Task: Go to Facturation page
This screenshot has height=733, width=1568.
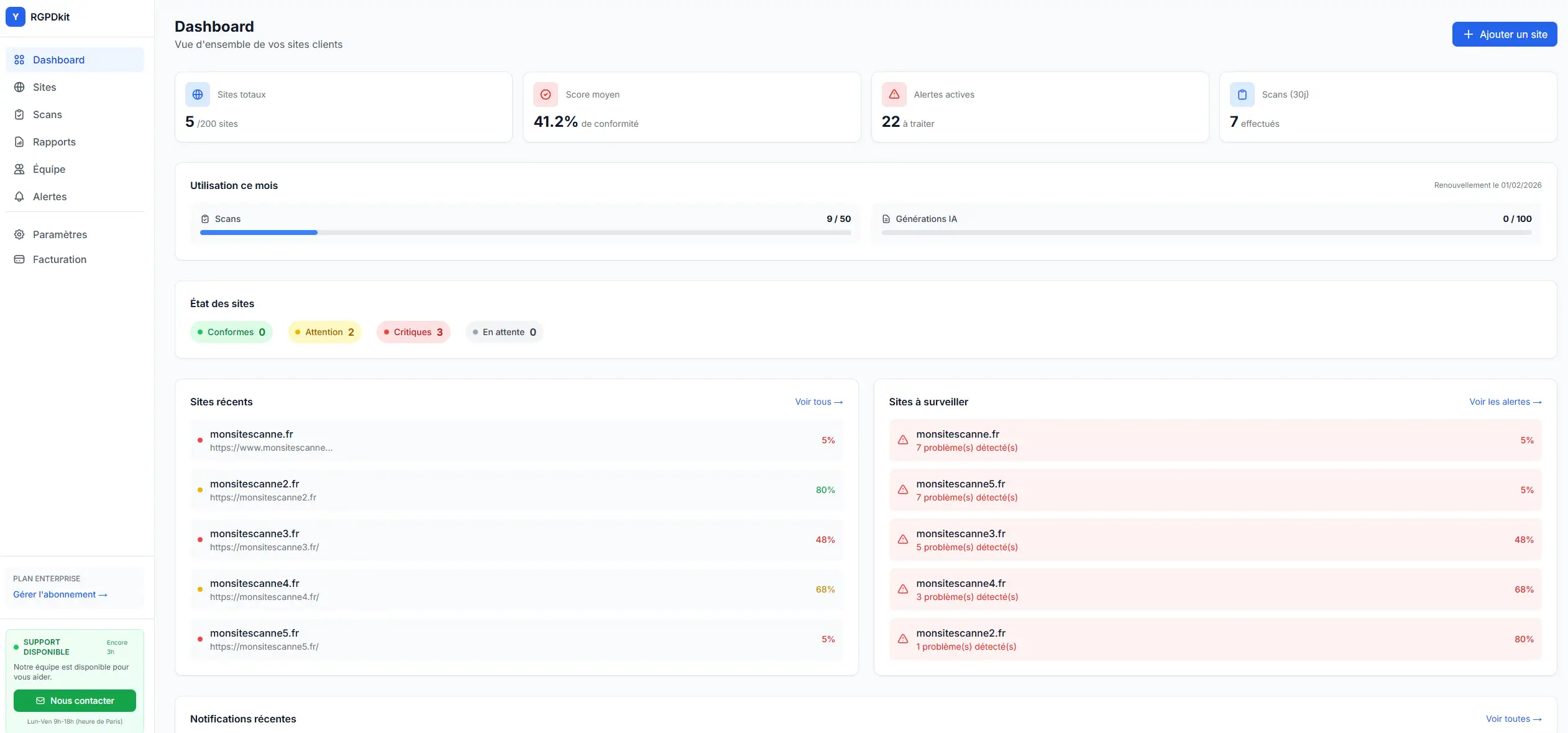Action: click(x=75, y=259)
